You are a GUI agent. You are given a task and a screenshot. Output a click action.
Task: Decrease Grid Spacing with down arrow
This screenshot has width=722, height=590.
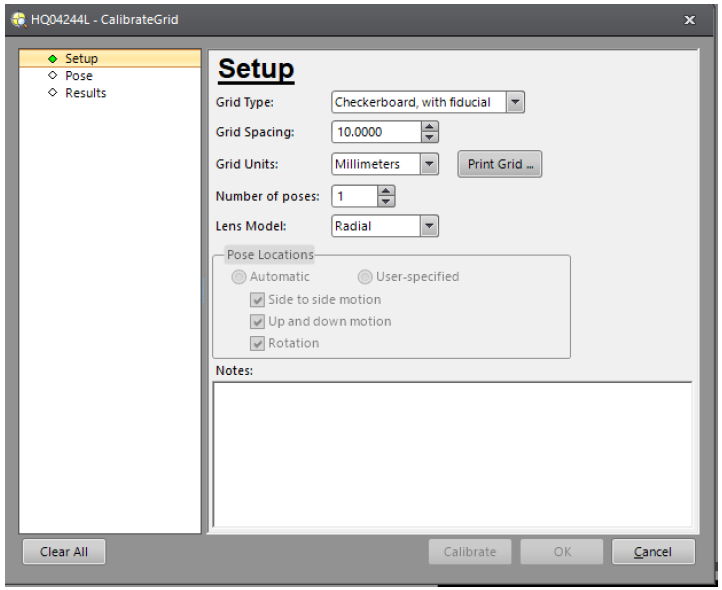[430, 137]
